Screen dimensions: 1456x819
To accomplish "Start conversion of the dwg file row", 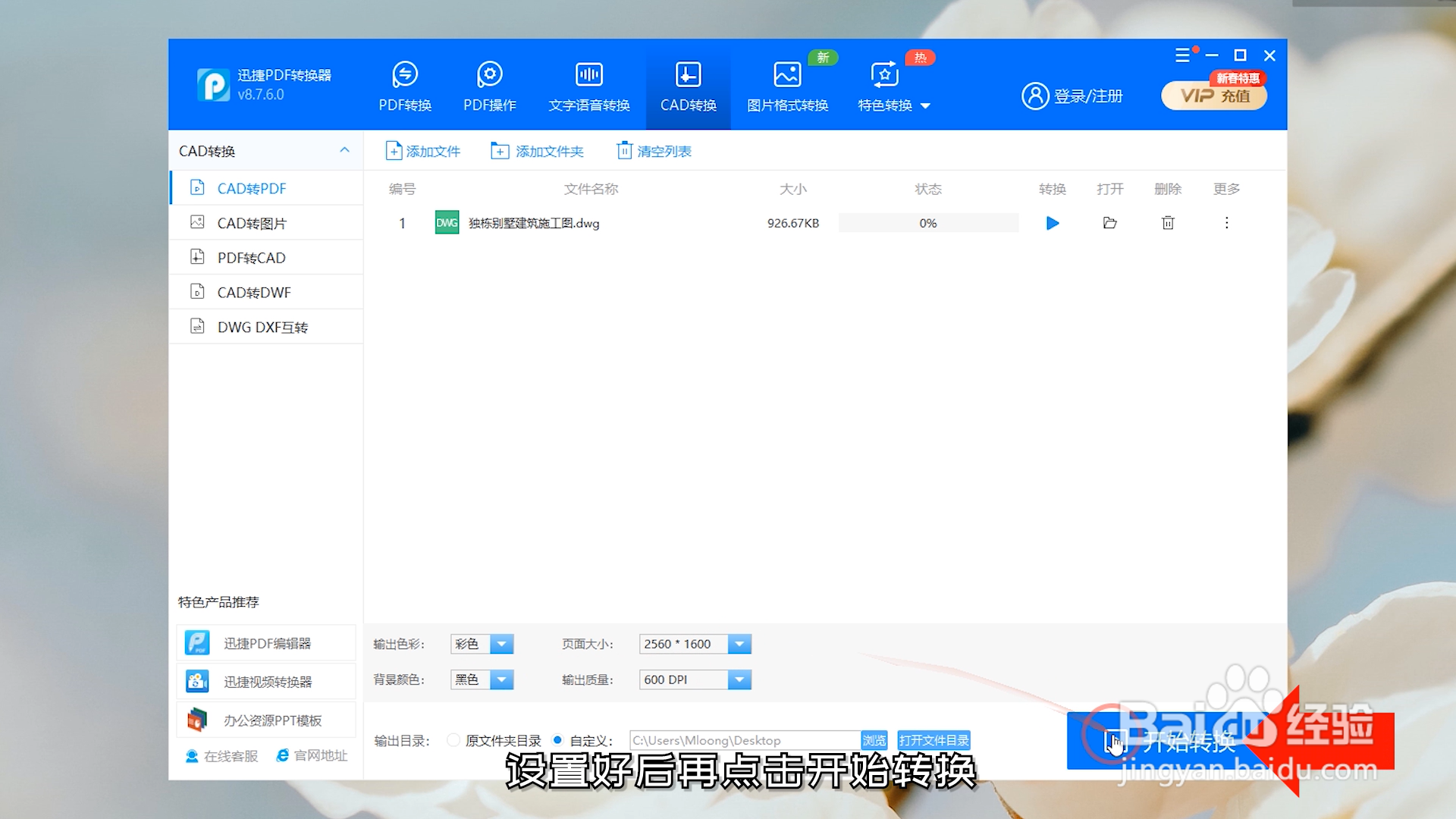I will coord(1053,223).
